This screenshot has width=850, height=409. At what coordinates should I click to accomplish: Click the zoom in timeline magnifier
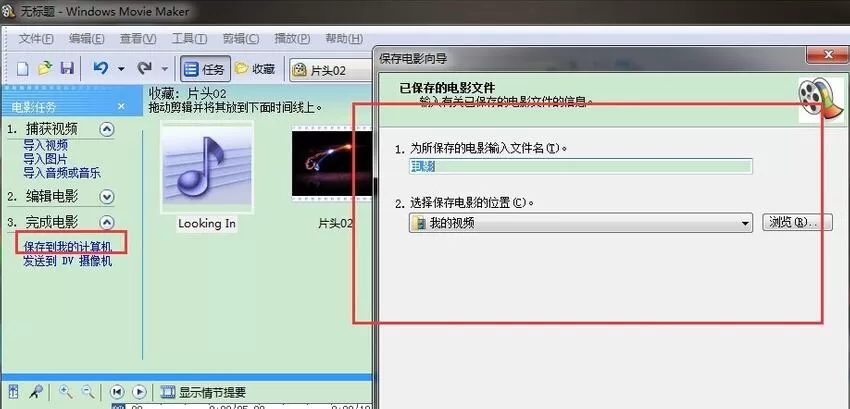tap(66, 392)
